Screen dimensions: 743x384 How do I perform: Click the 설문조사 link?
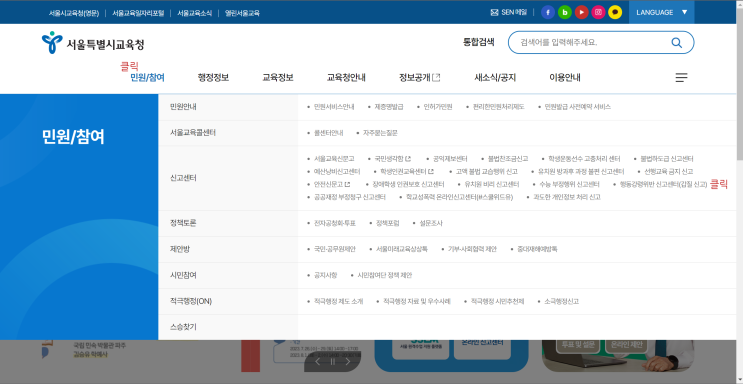(x=431, y=223)
